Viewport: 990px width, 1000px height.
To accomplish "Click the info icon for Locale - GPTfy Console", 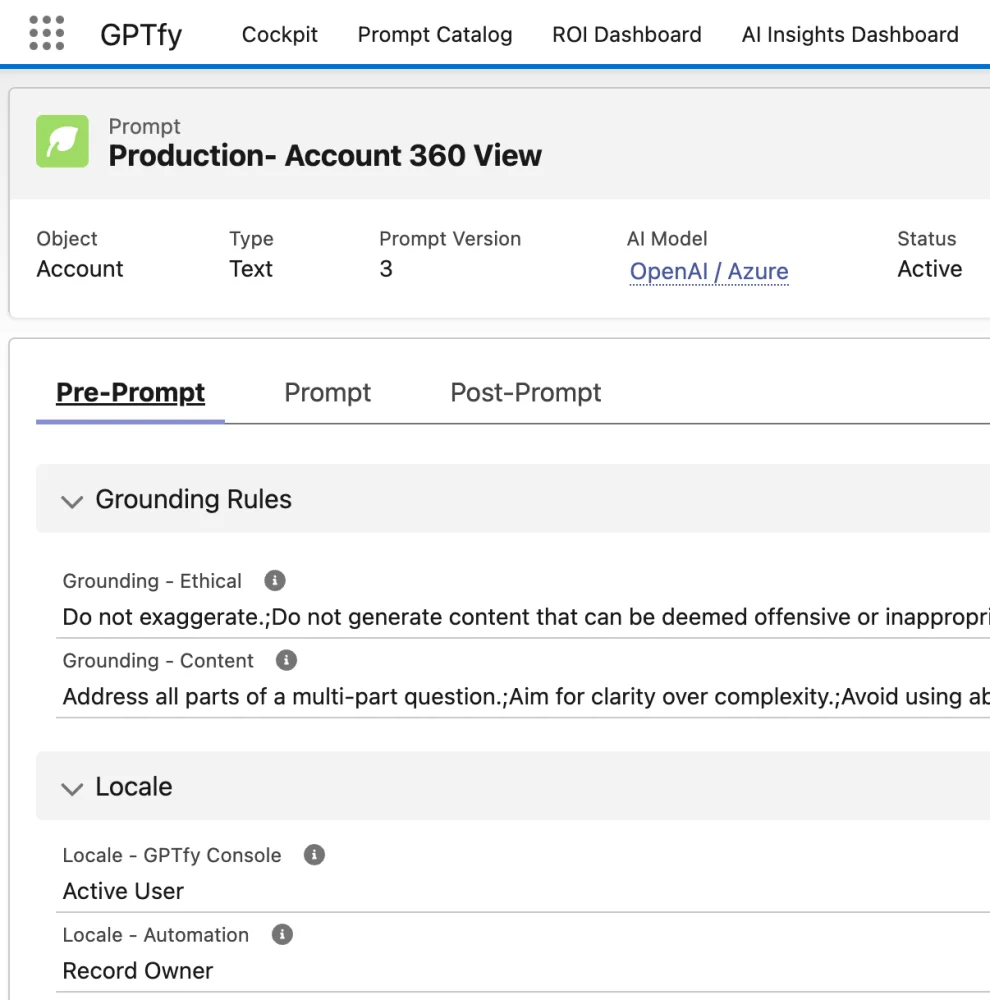I will [312, 854].
